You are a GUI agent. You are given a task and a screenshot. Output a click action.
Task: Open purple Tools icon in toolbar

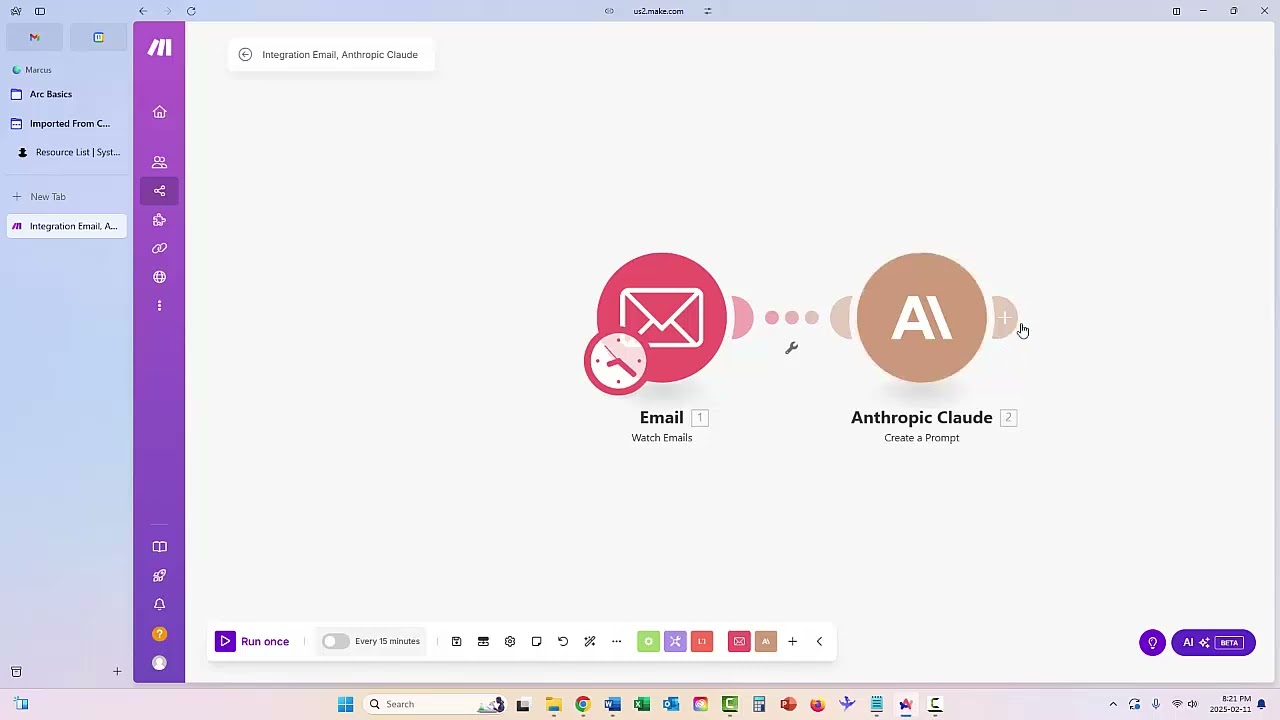click(675, 642)
